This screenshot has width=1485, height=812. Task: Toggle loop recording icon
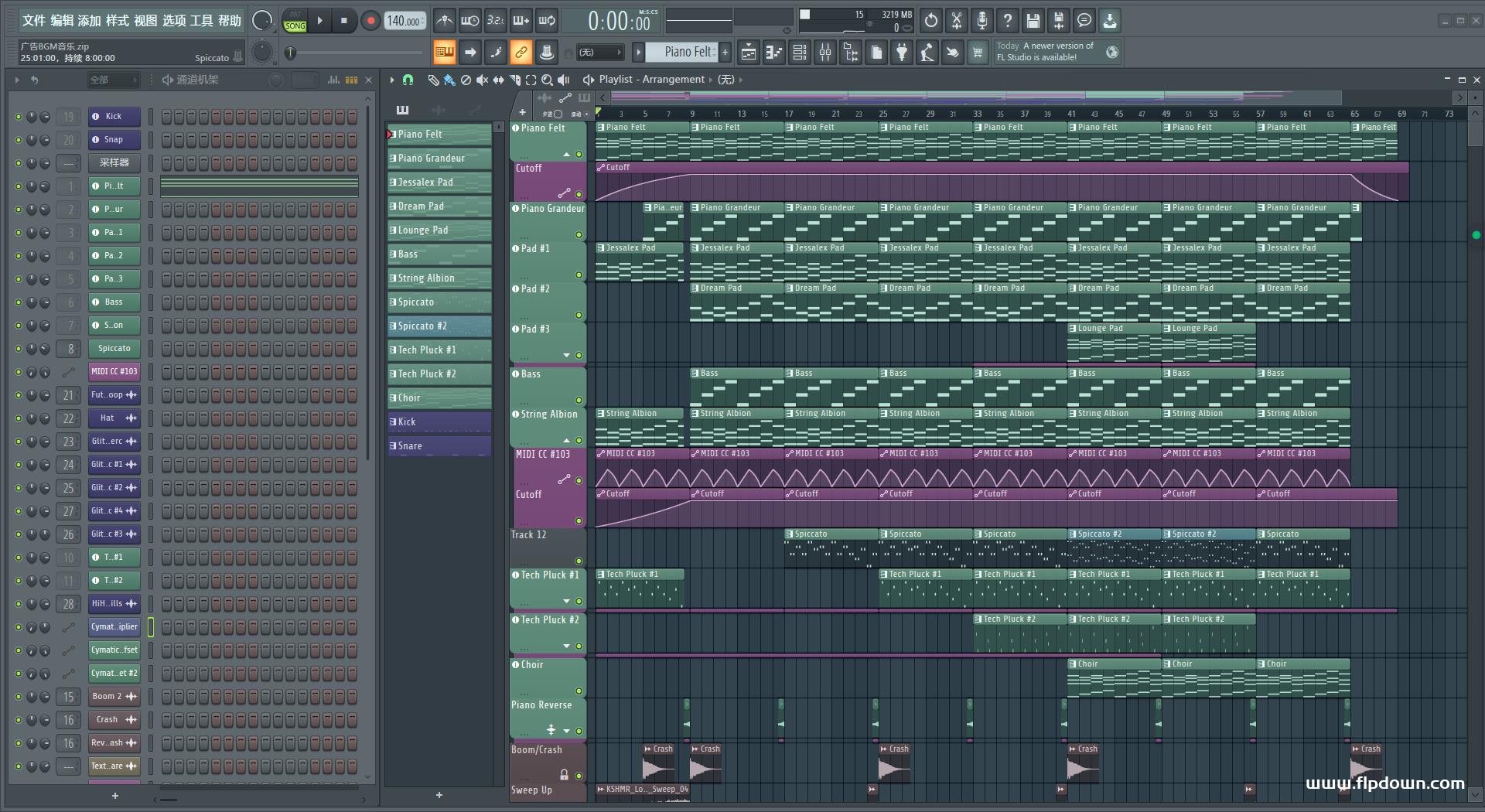pyautogui.click(x=547, y=21)
